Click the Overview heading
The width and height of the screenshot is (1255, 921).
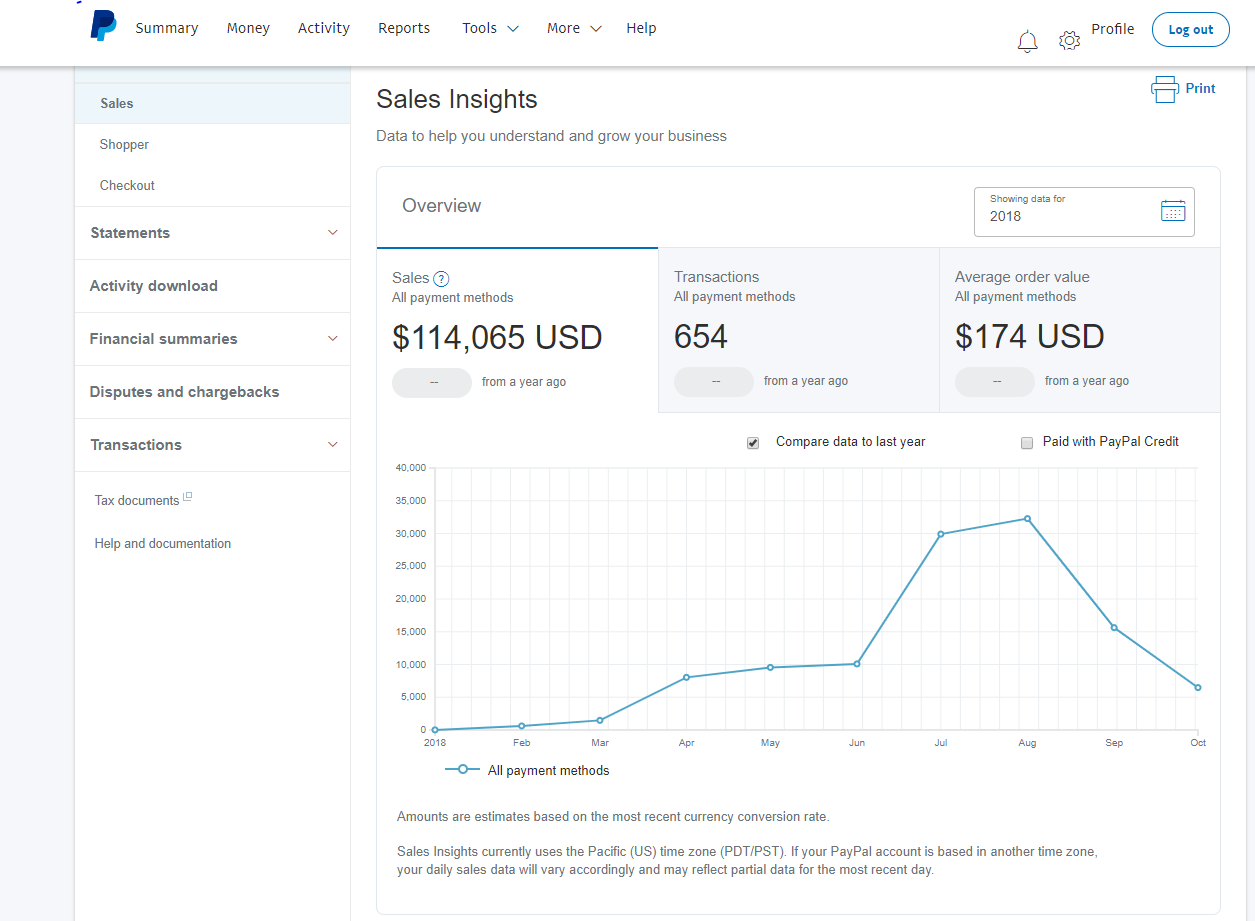pyautogui.click(x=442, y=205)
